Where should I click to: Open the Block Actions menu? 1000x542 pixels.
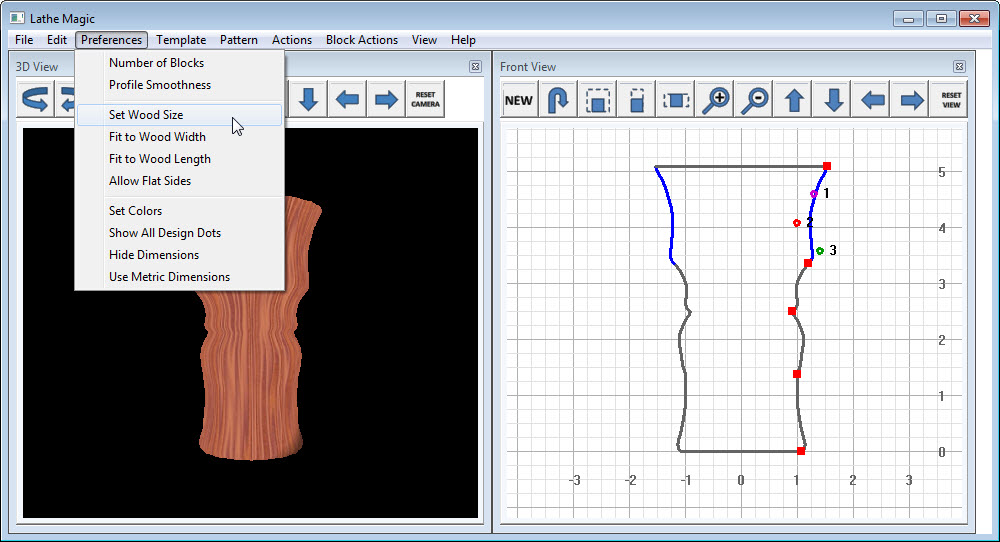click(x=362, y=40)
